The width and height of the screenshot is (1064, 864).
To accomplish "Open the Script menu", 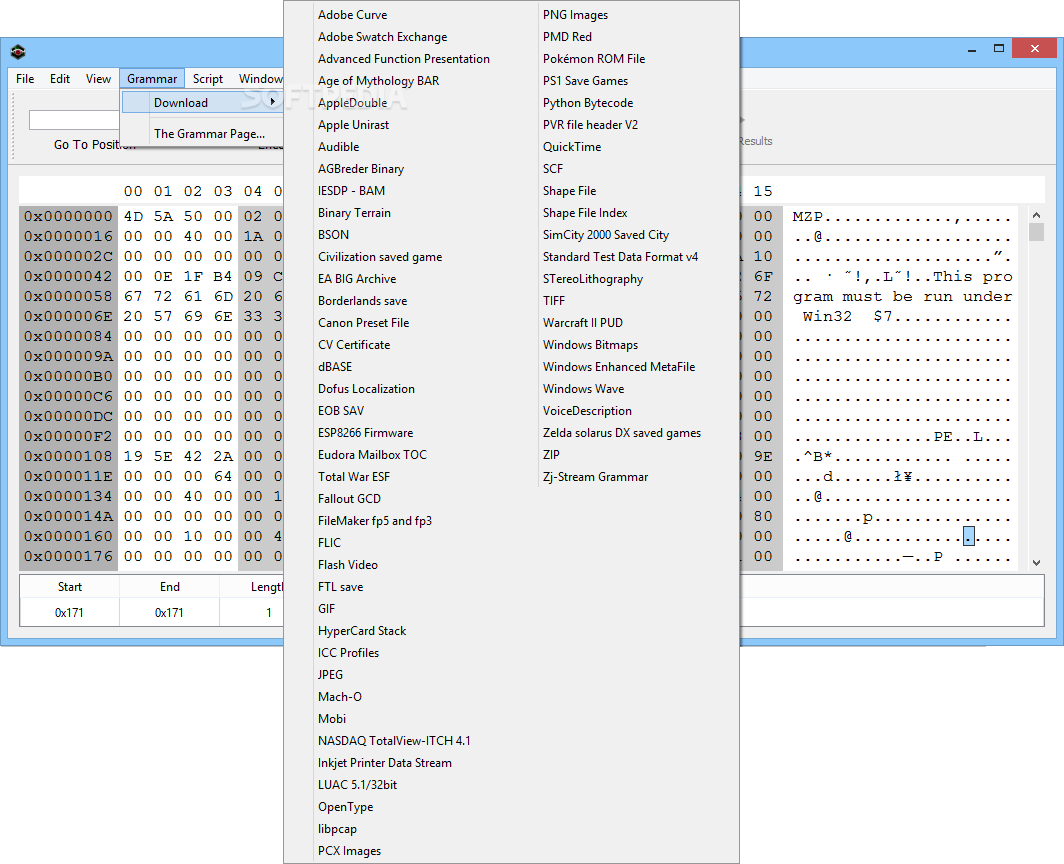I will click(x=208, y=79).
